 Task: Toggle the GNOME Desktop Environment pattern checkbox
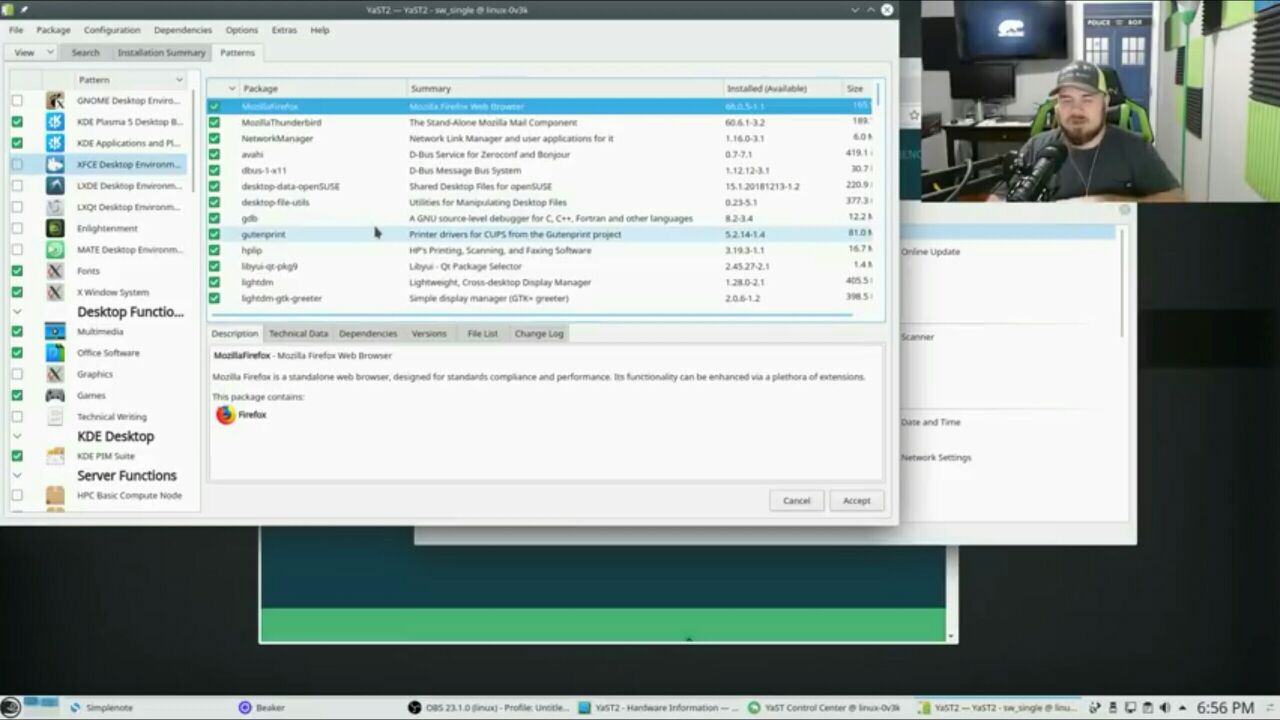pos(17,101)
